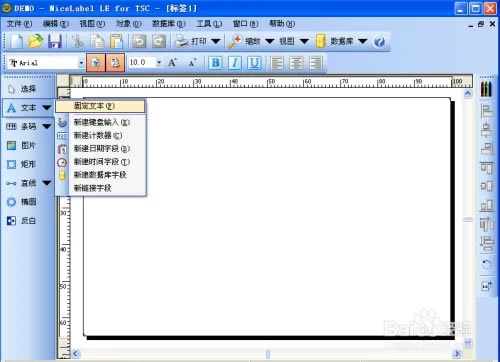Toggle Bold text formatting

click(x=216, y=63)
